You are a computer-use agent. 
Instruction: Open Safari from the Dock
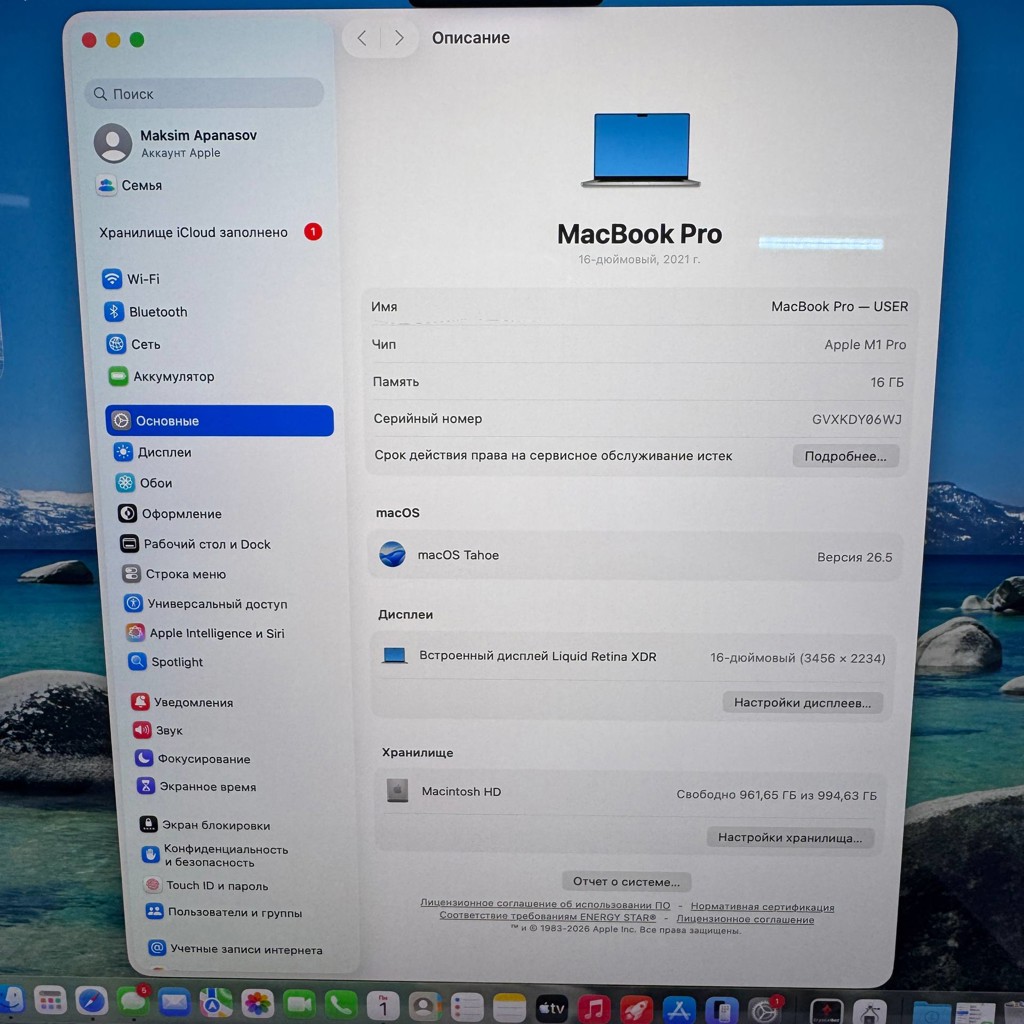(91, 1002)
